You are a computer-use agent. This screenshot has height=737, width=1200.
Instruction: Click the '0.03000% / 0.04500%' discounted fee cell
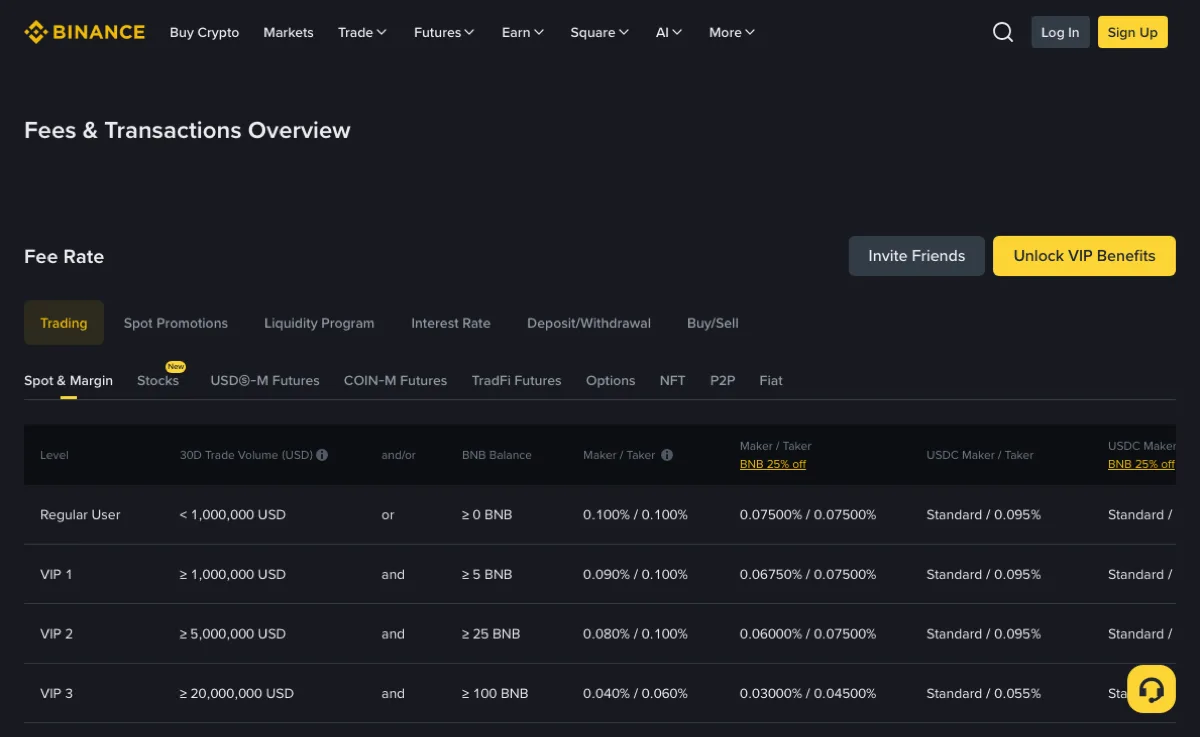[x=808, y=693]
